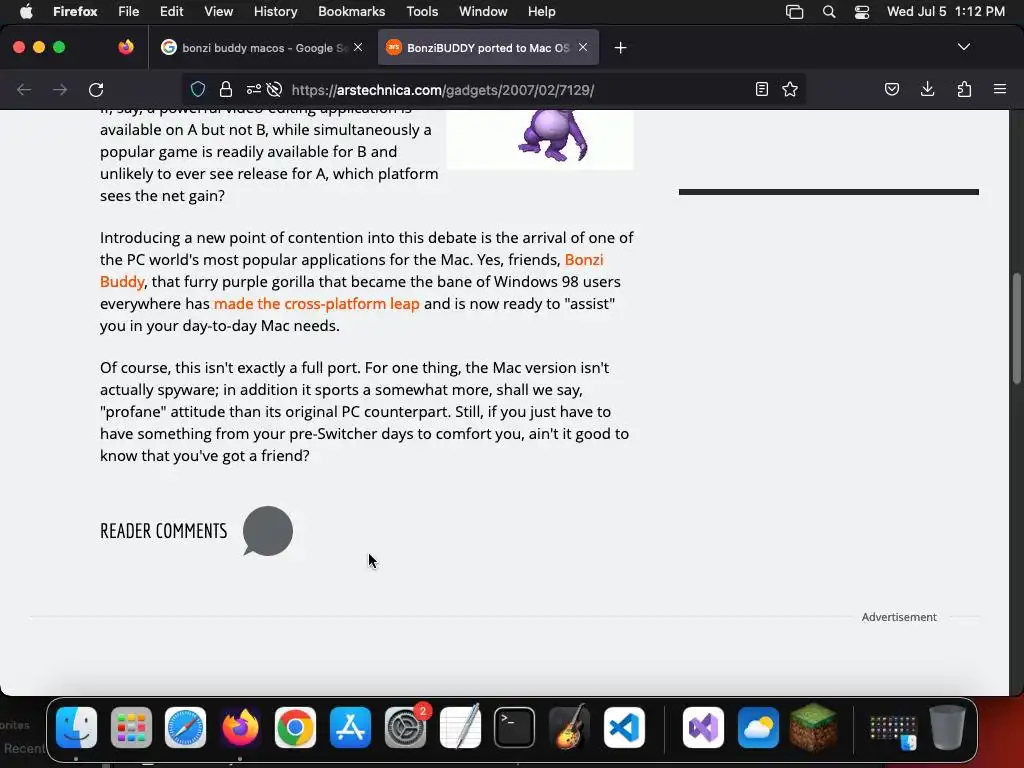The height and width of the screenshot is (768, 1024).
Task: Click the Firefox icon in the Dock
Action: (240, 728)
